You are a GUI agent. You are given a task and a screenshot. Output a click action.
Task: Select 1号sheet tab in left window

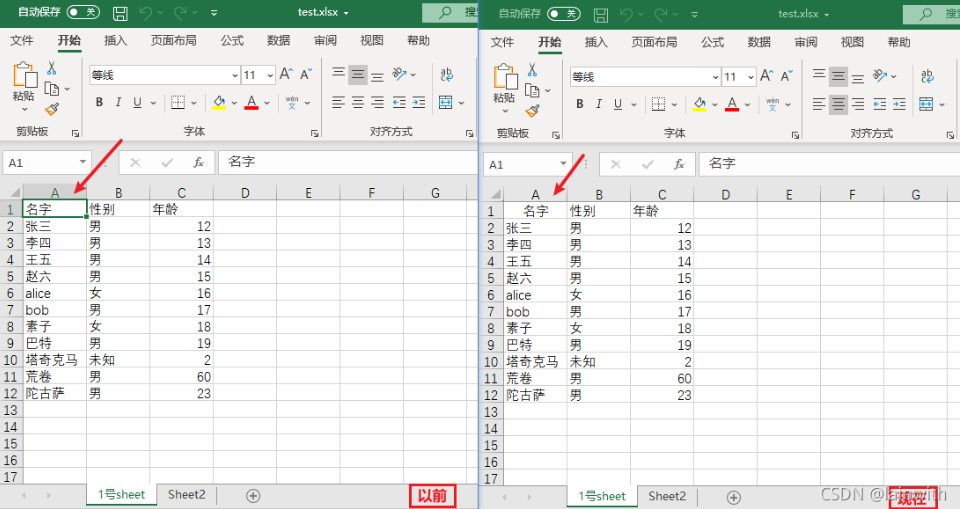point(121,495)
